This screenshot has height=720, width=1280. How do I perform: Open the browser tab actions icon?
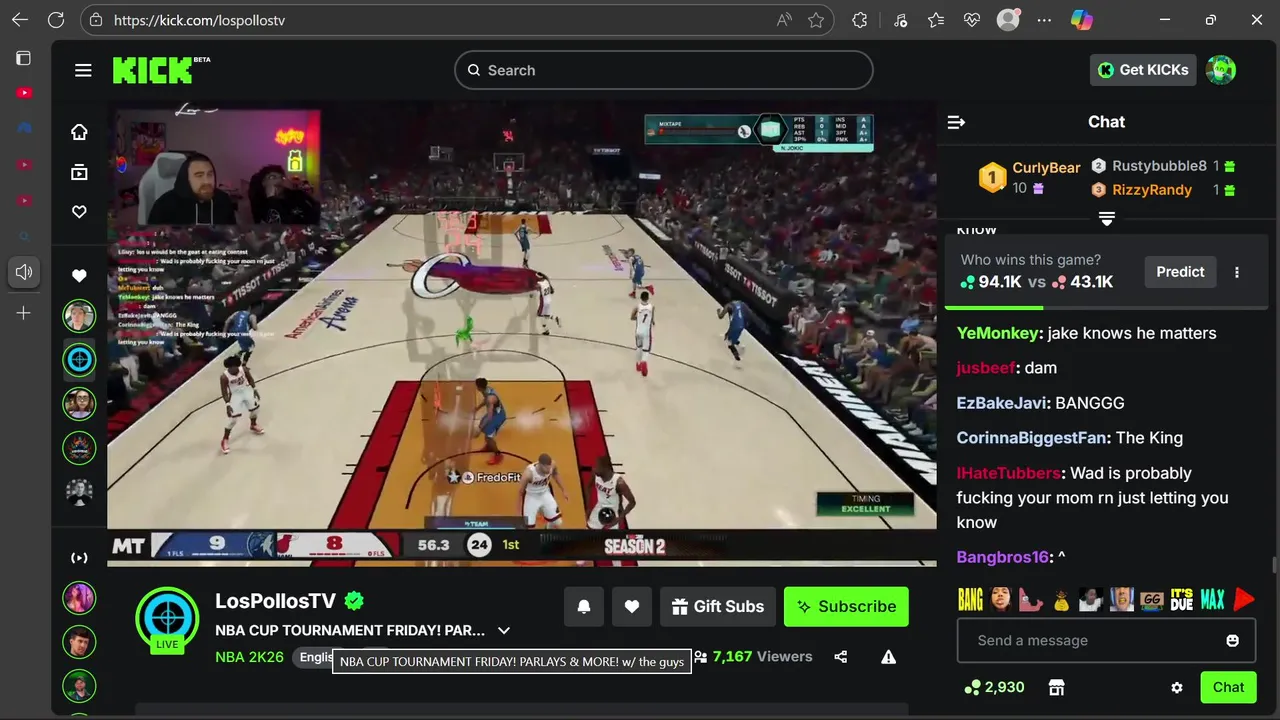(23, 58)
